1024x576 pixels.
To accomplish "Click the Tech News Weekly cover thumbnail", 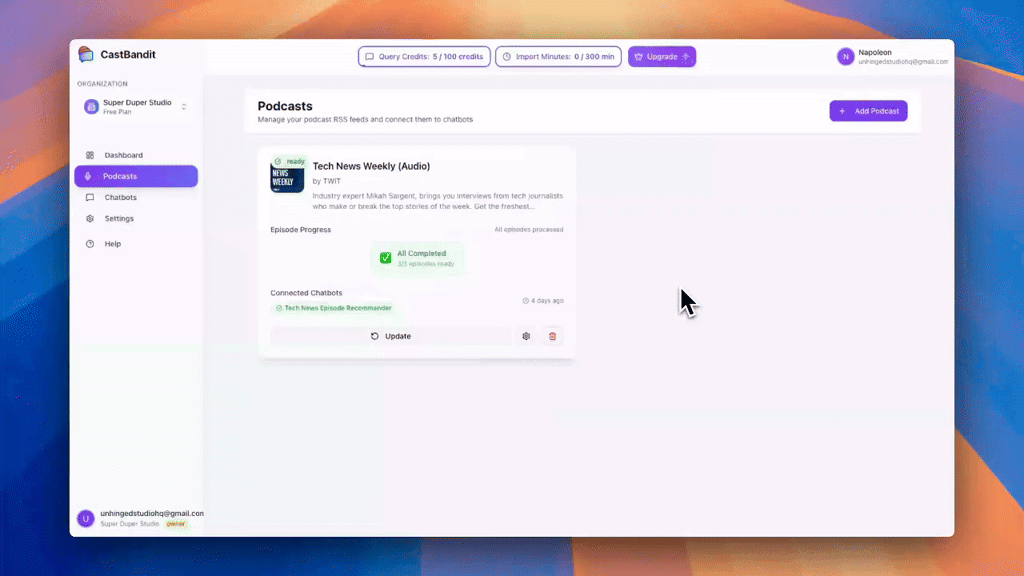I will pos(287,177).
